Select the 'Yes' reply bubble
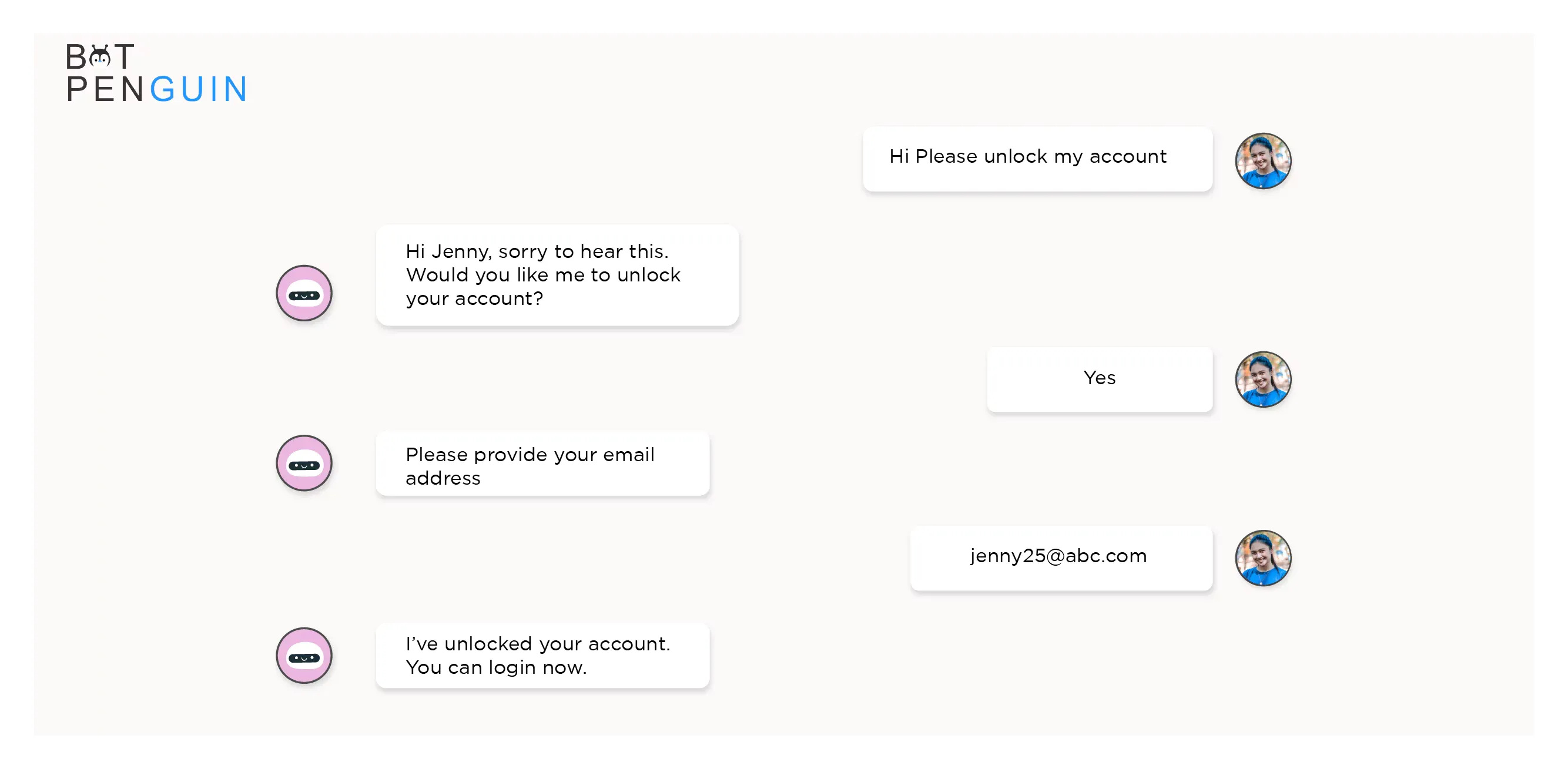 (1099, 380)
